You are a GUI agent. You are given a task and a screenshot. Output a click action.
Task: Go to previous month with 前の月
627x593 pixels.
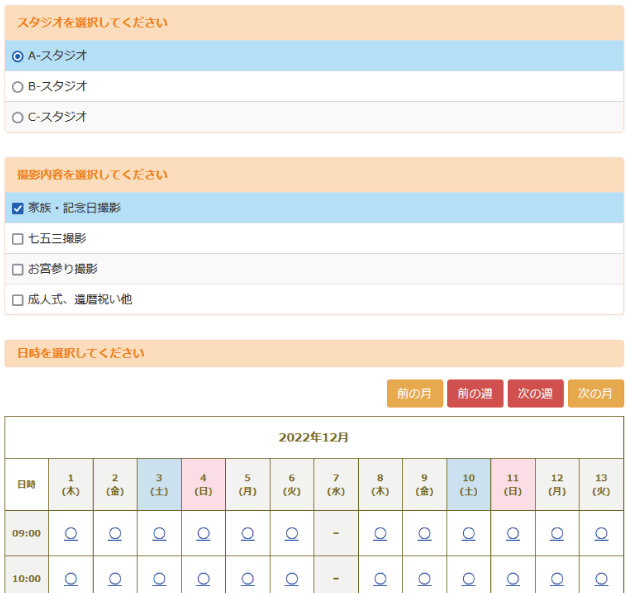[x=414, y=394]
